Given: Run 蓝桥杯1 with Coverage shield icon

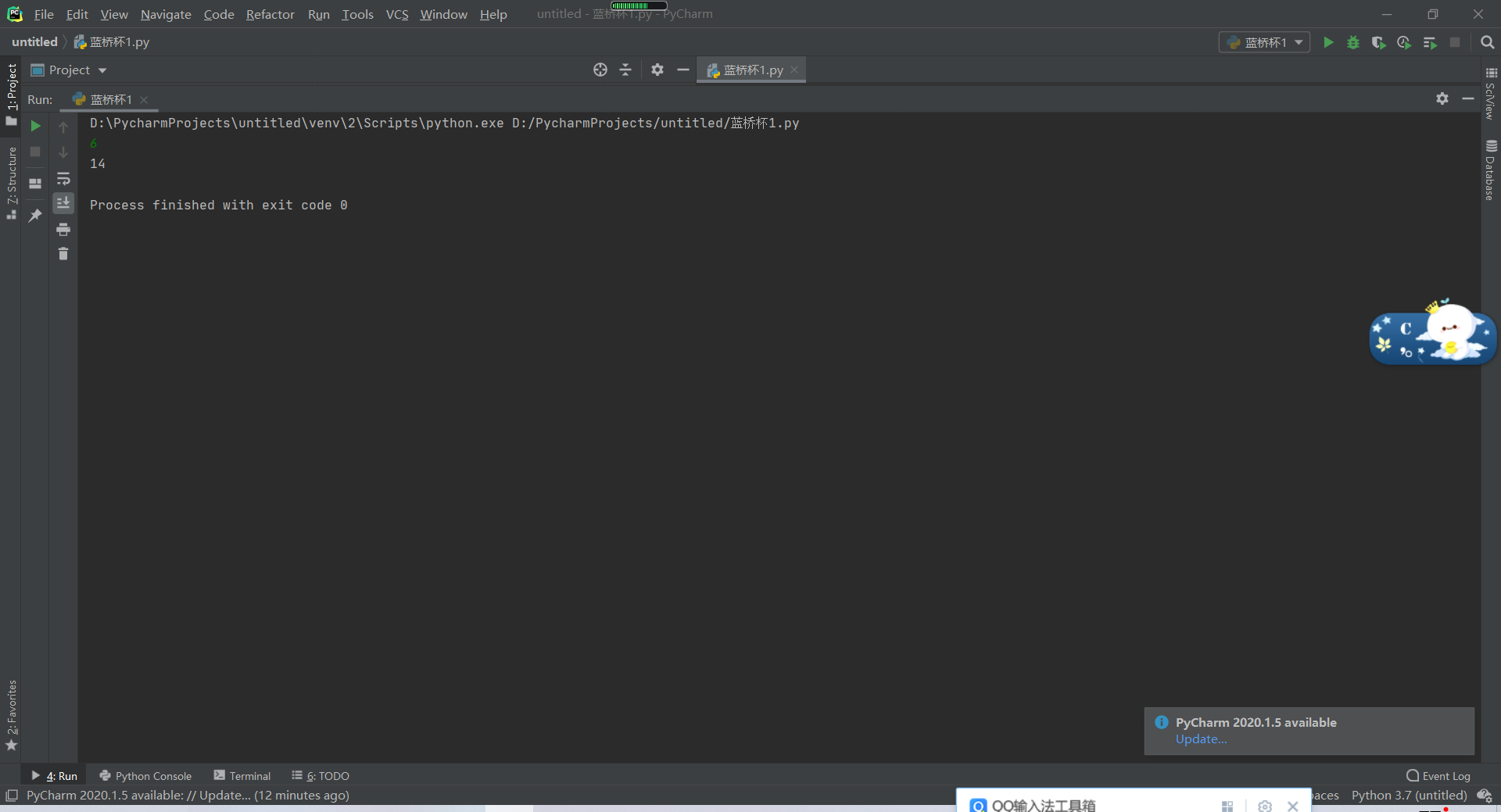Looking at the screenshot, I should coord(1379,43).
